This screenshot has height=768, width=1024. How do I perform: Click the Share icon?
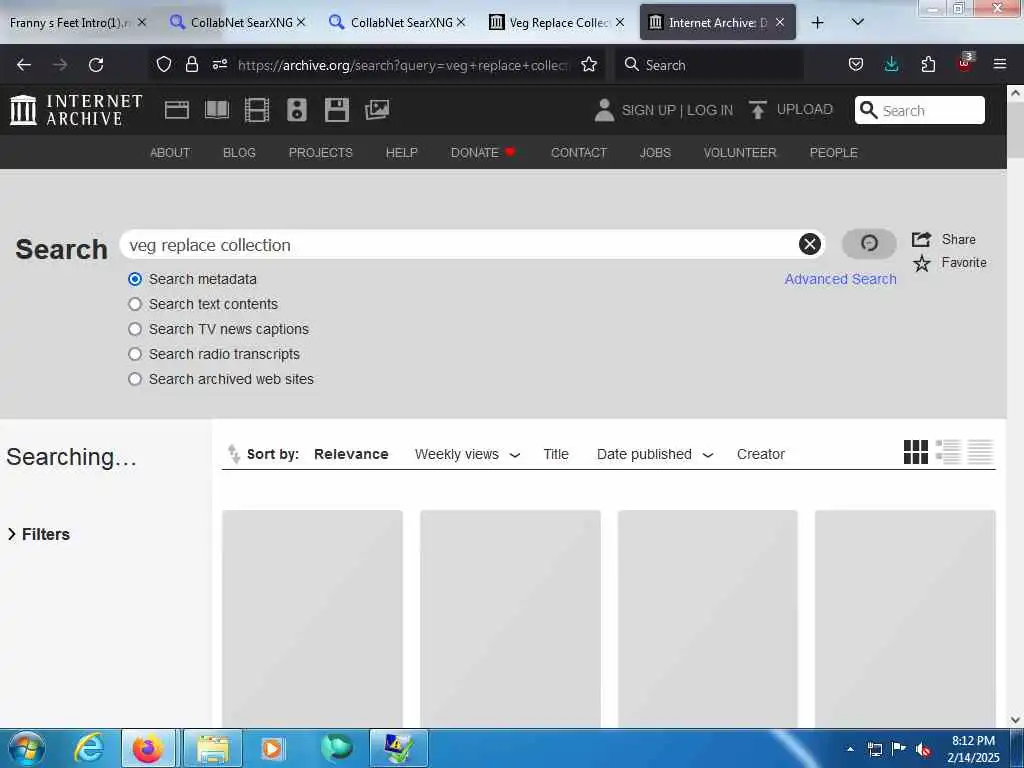pos(921,239)
